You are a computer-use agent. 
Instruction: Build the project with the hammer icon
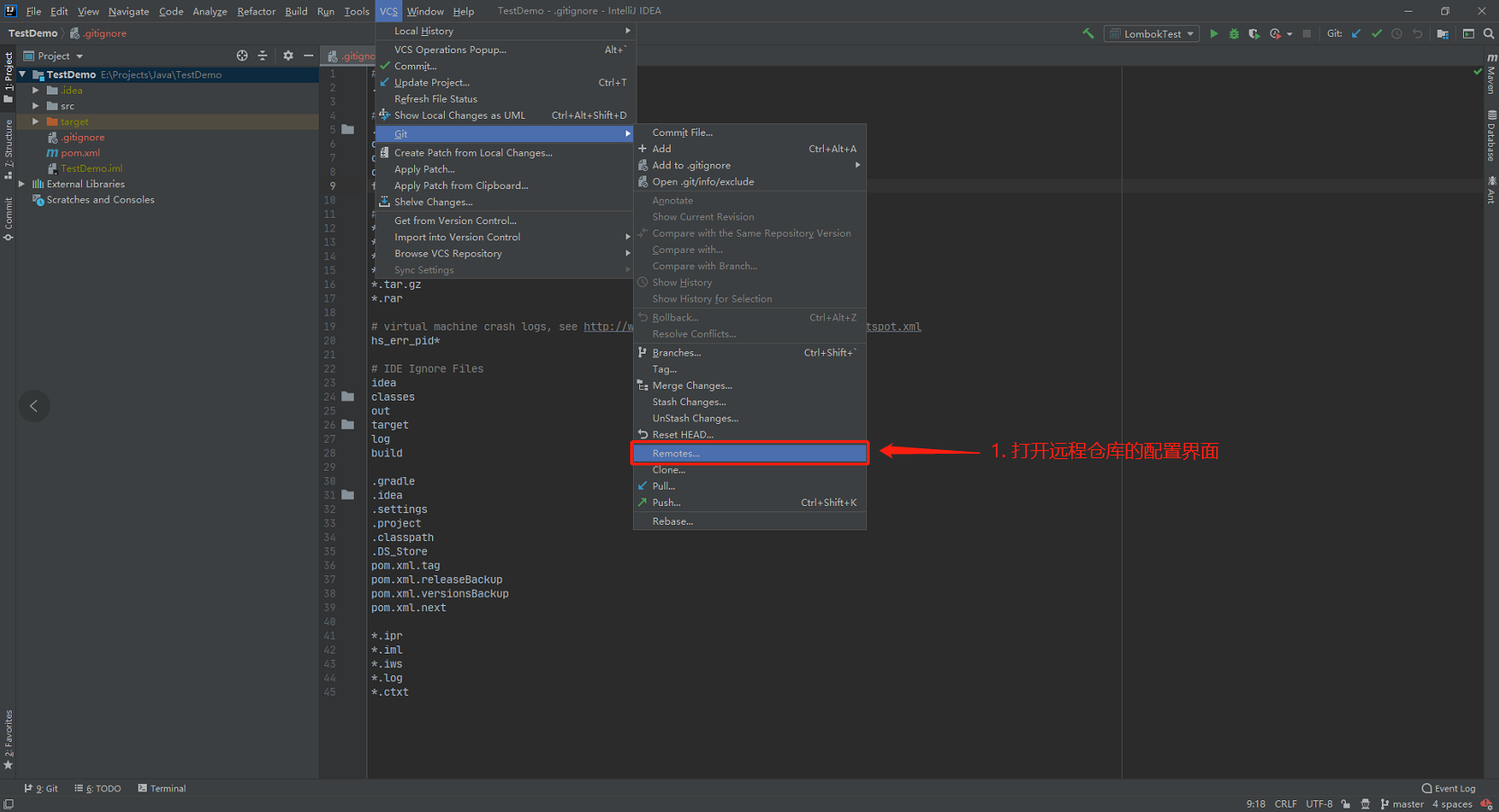tap(1088, 33)
